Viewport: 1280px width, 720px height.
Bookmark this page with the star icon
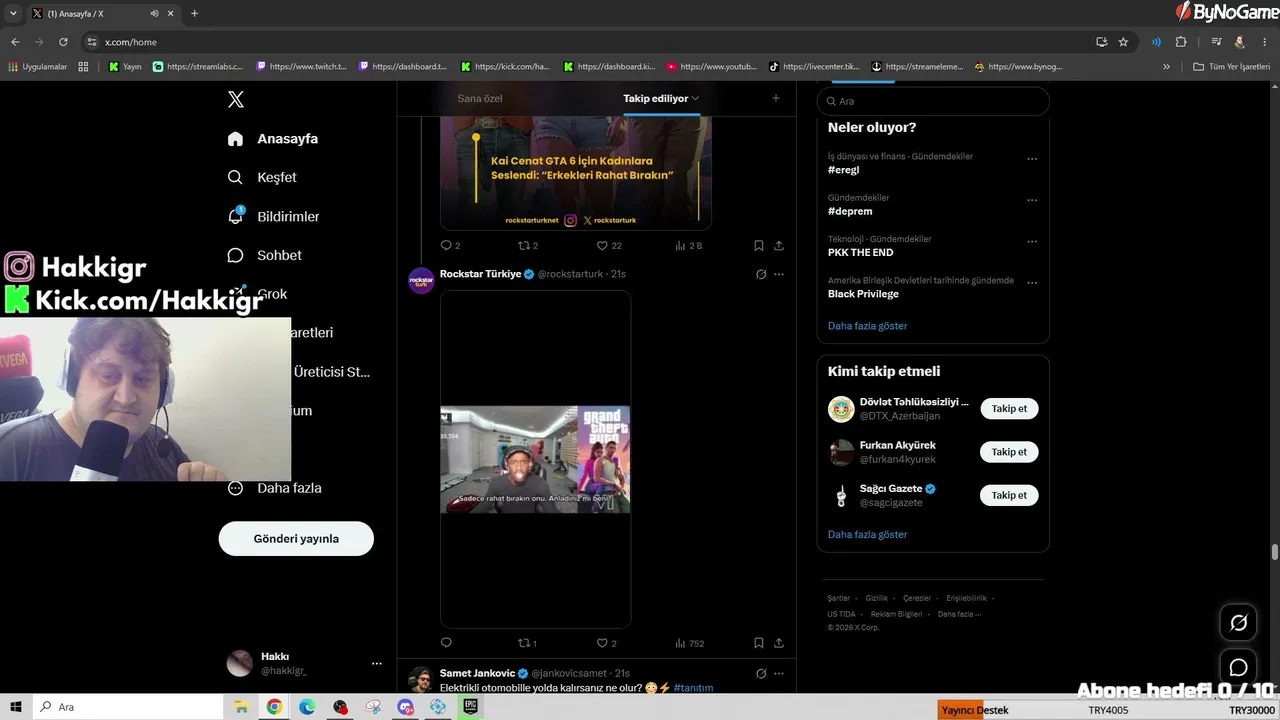pos(1123,42)
